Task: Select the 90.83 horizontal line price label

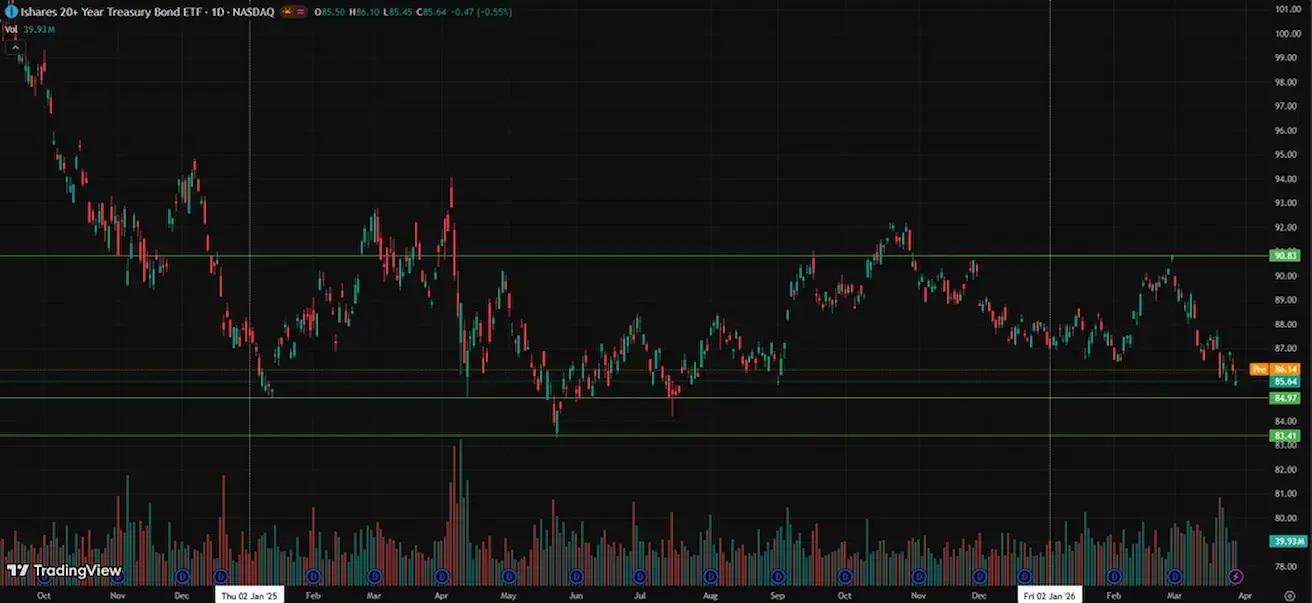Action: [x=1284, y=256]
